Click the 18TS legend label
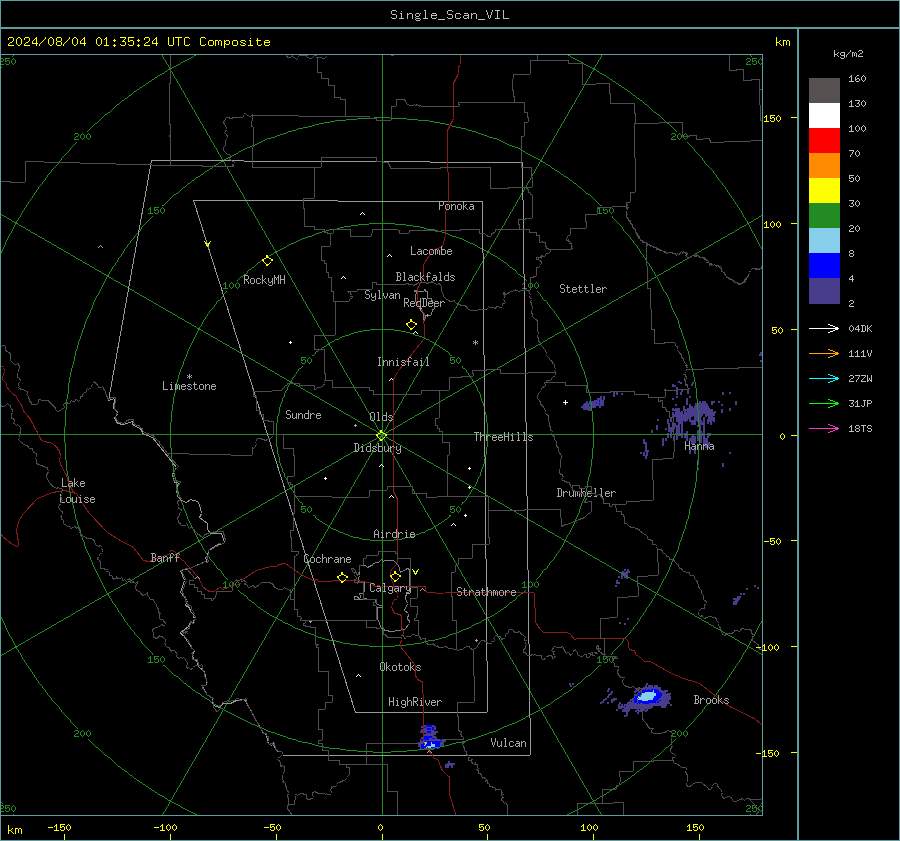Viewport: 900px width, 841px height. (x=860, y=428)
